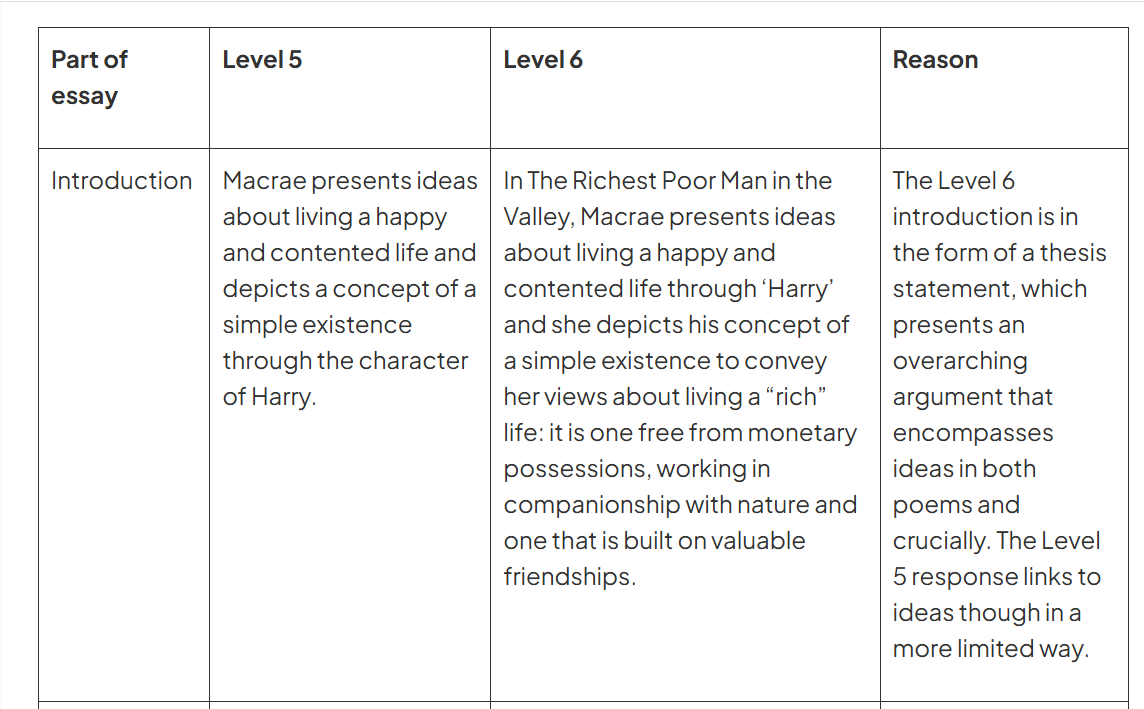The image size is (1144, 709).
Task: Click the 'Part of essay' column header
Action: pos(89,78)
